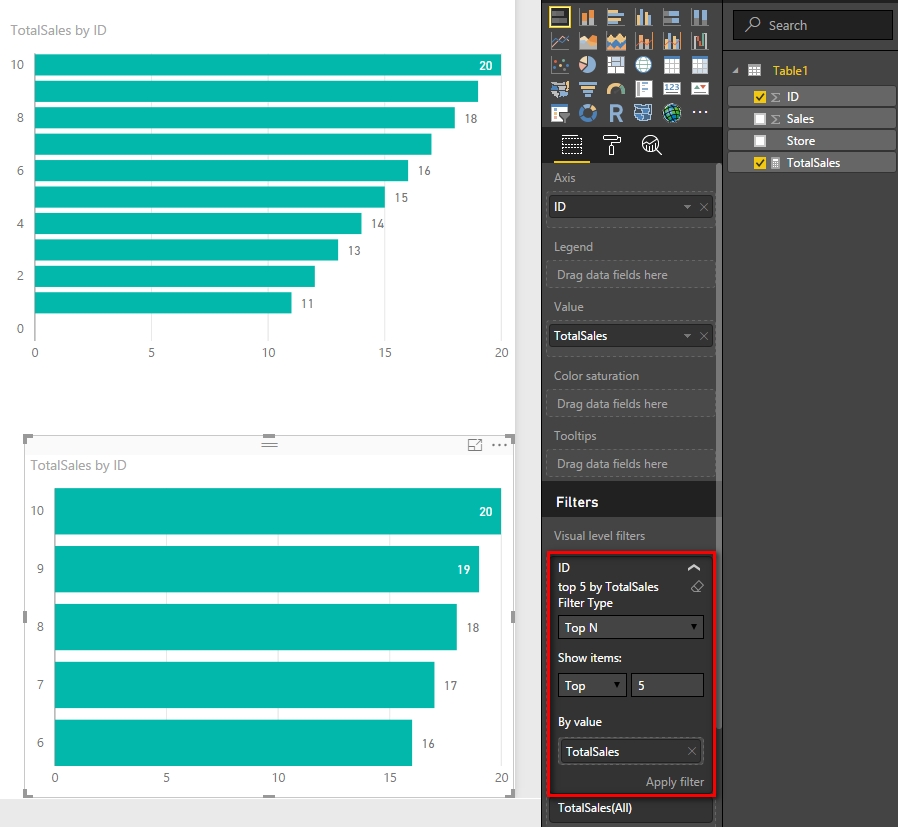Image resolution: width=898 pixels, height=827 pixels.
Task: Click the Tooltips drop area
Action: point(631,464)
